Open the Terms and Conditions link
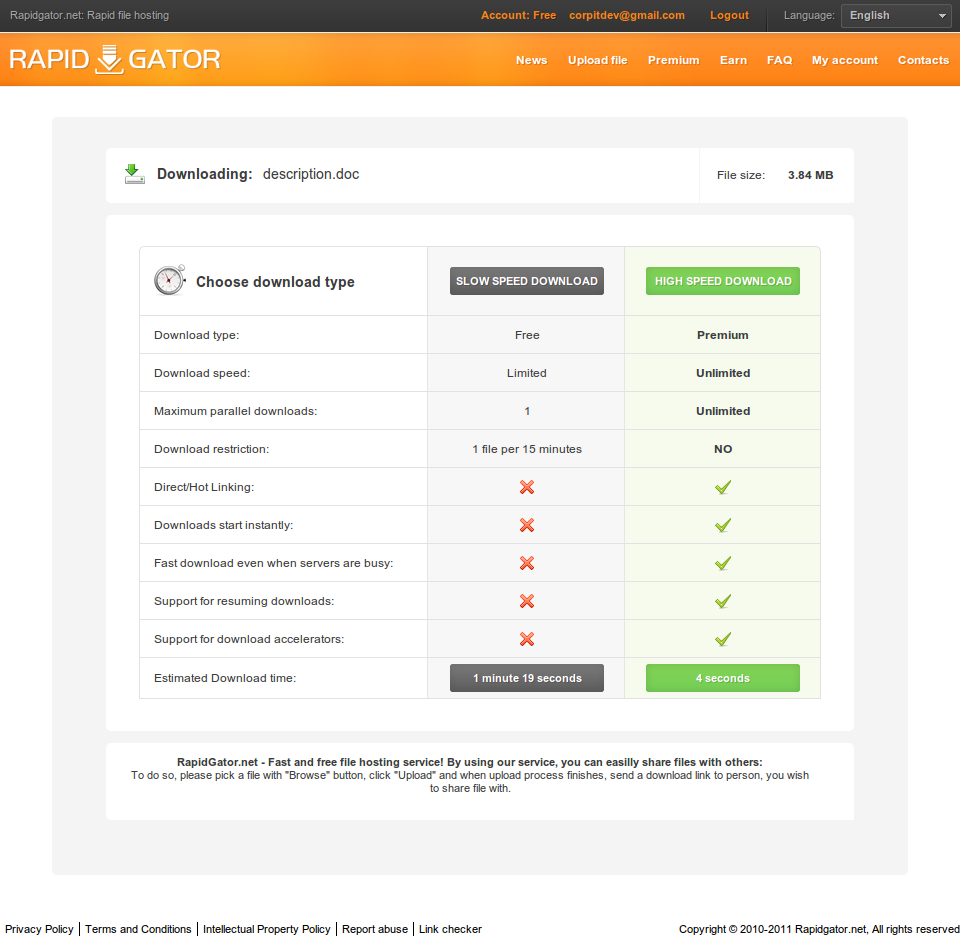 click(138, 929)
